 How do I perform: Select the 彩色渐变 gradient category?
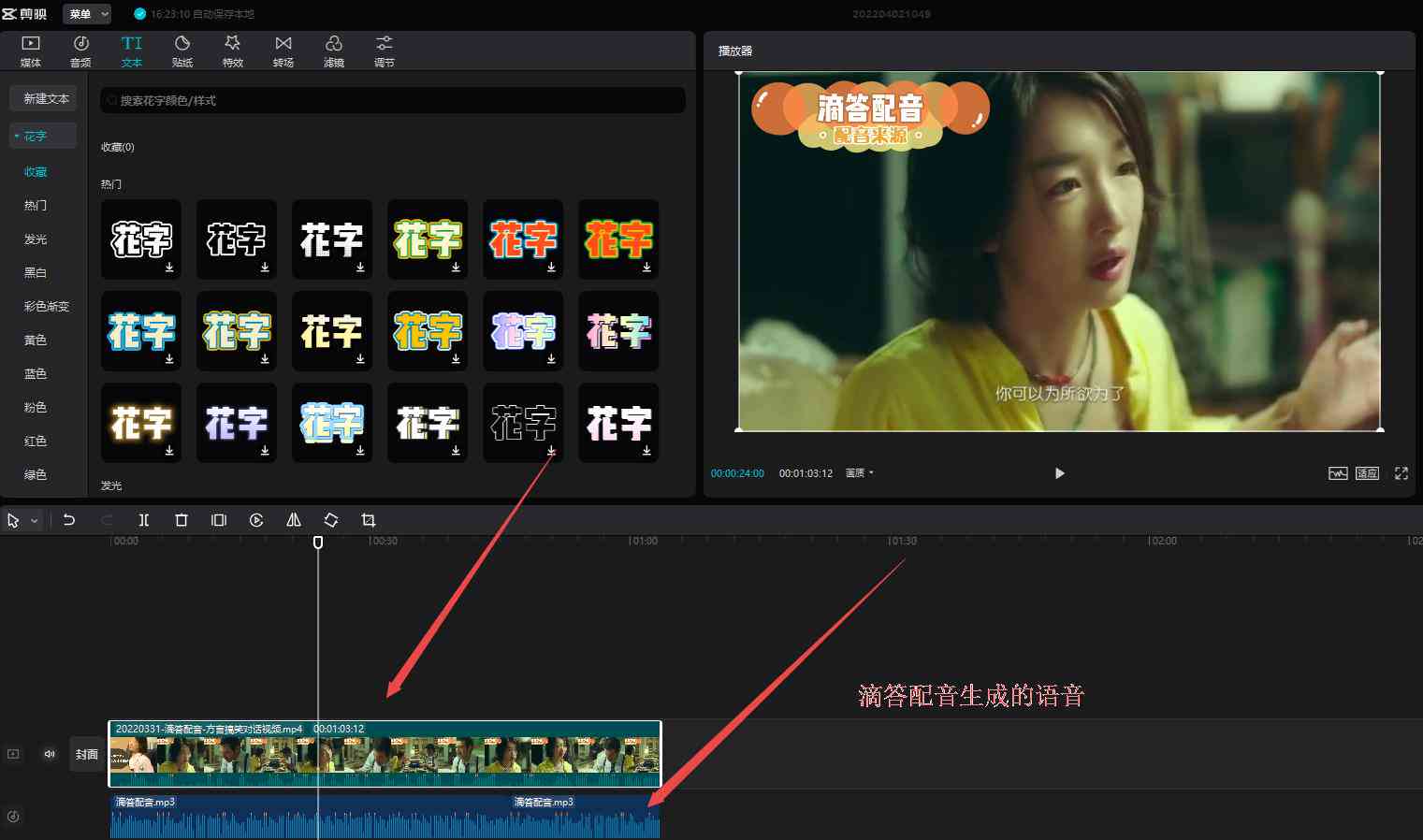click(47, 307)
